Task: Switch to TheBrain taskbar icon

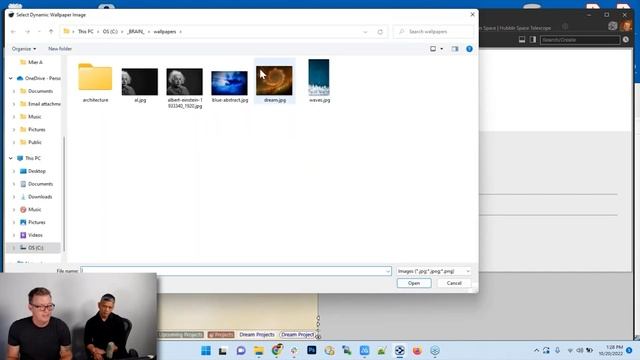Action: tap(400, 350)
